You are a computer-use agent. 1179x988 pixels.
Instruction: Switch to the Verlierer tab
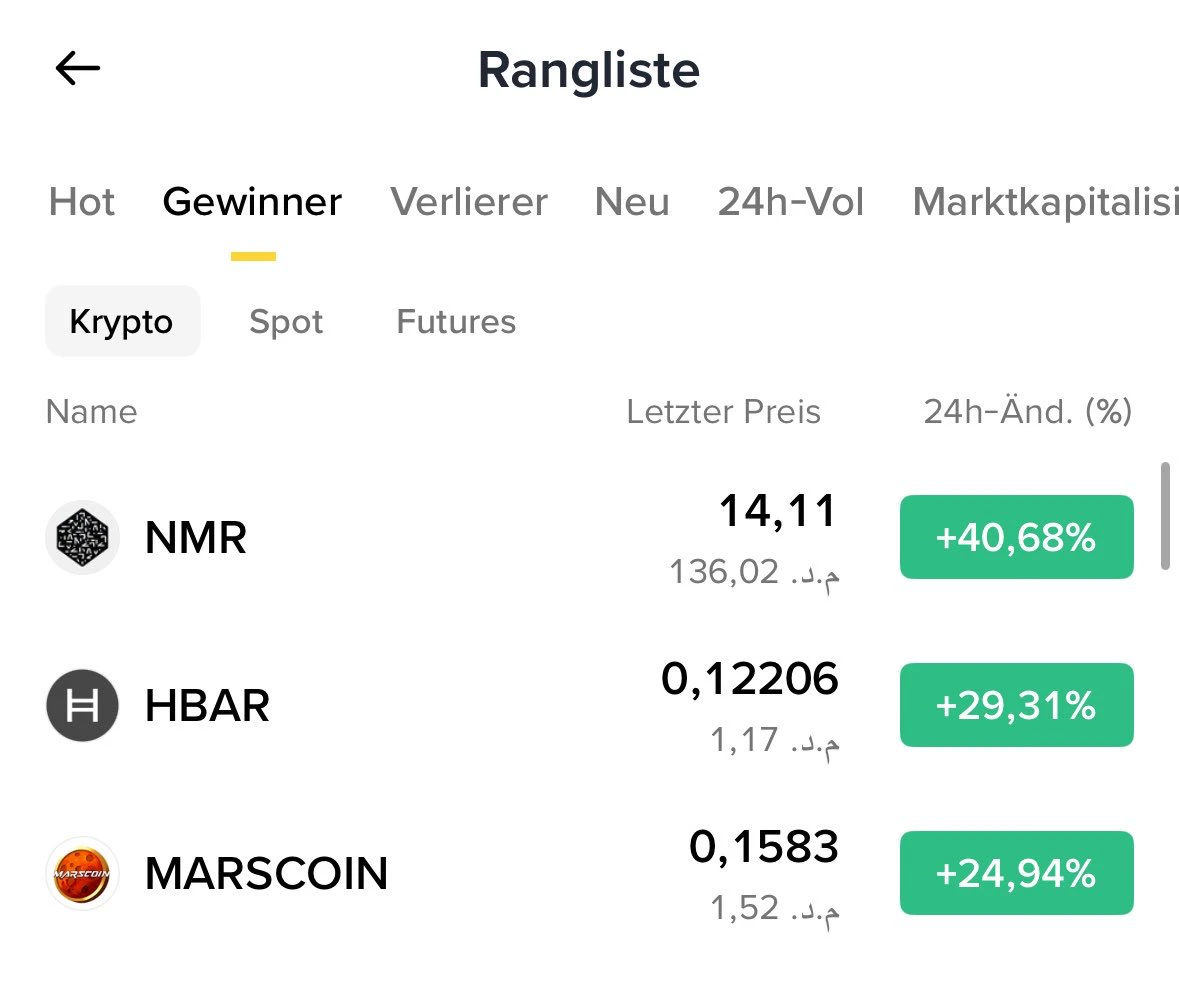tap(469, 202)
